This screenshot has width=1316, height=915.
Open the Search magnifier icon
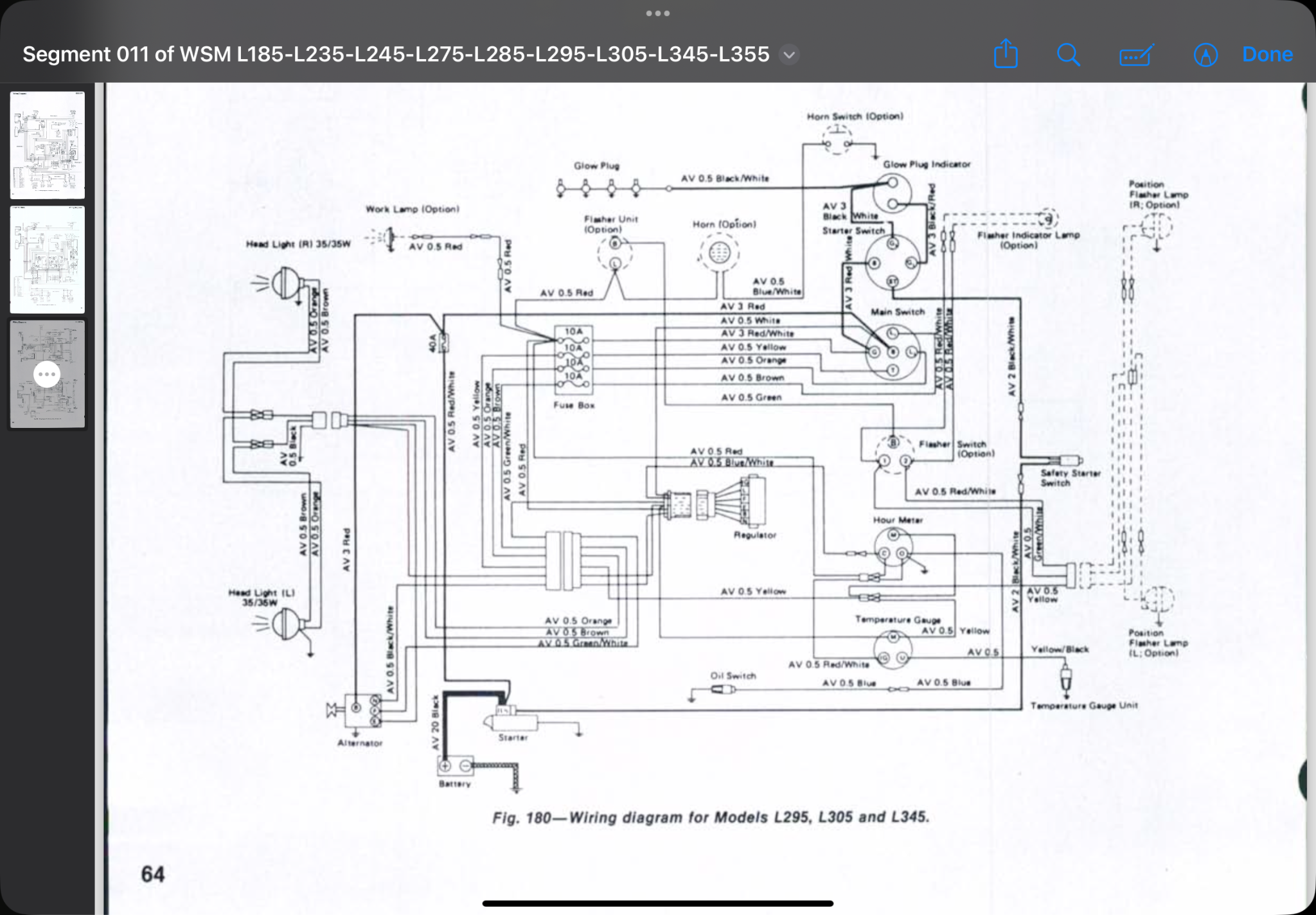[1069, 55]
